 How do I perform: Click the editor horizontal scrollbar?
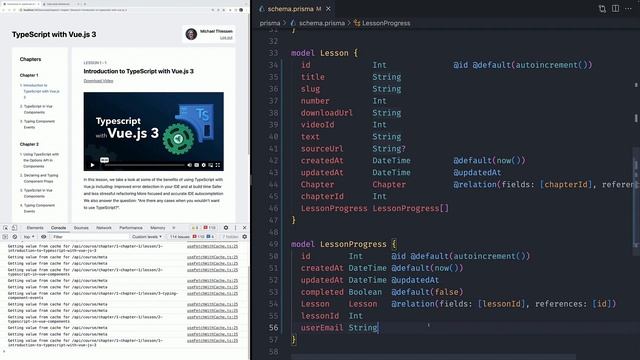[x=433, y=357]
